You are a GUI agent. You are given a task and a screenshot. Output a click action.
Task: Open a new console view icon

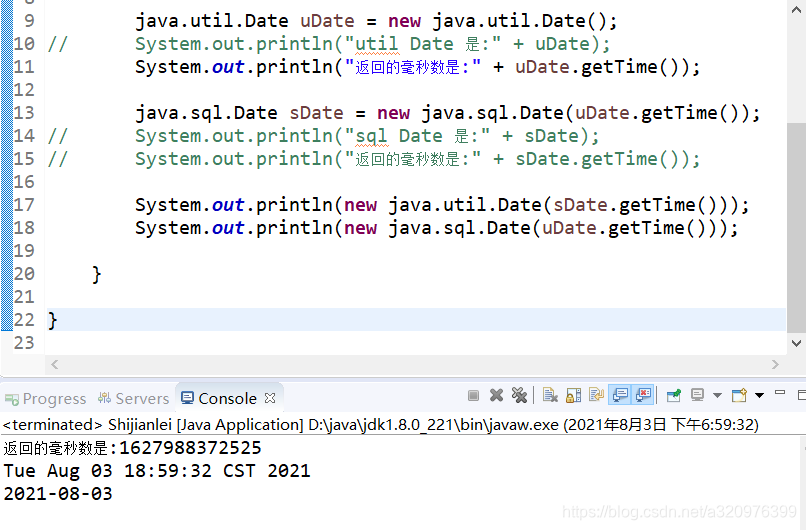click(739, 395)
